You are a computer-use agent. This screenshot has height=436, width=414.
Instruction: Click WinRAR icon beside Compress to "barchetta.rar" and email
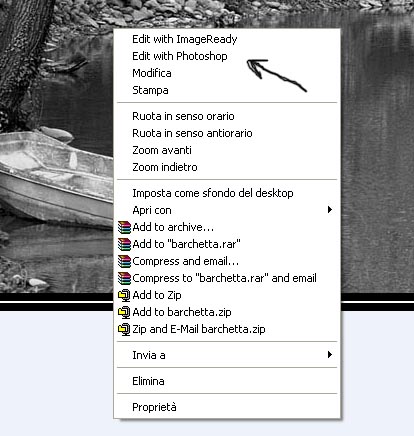pyautogui.click(x=124, y=278)
